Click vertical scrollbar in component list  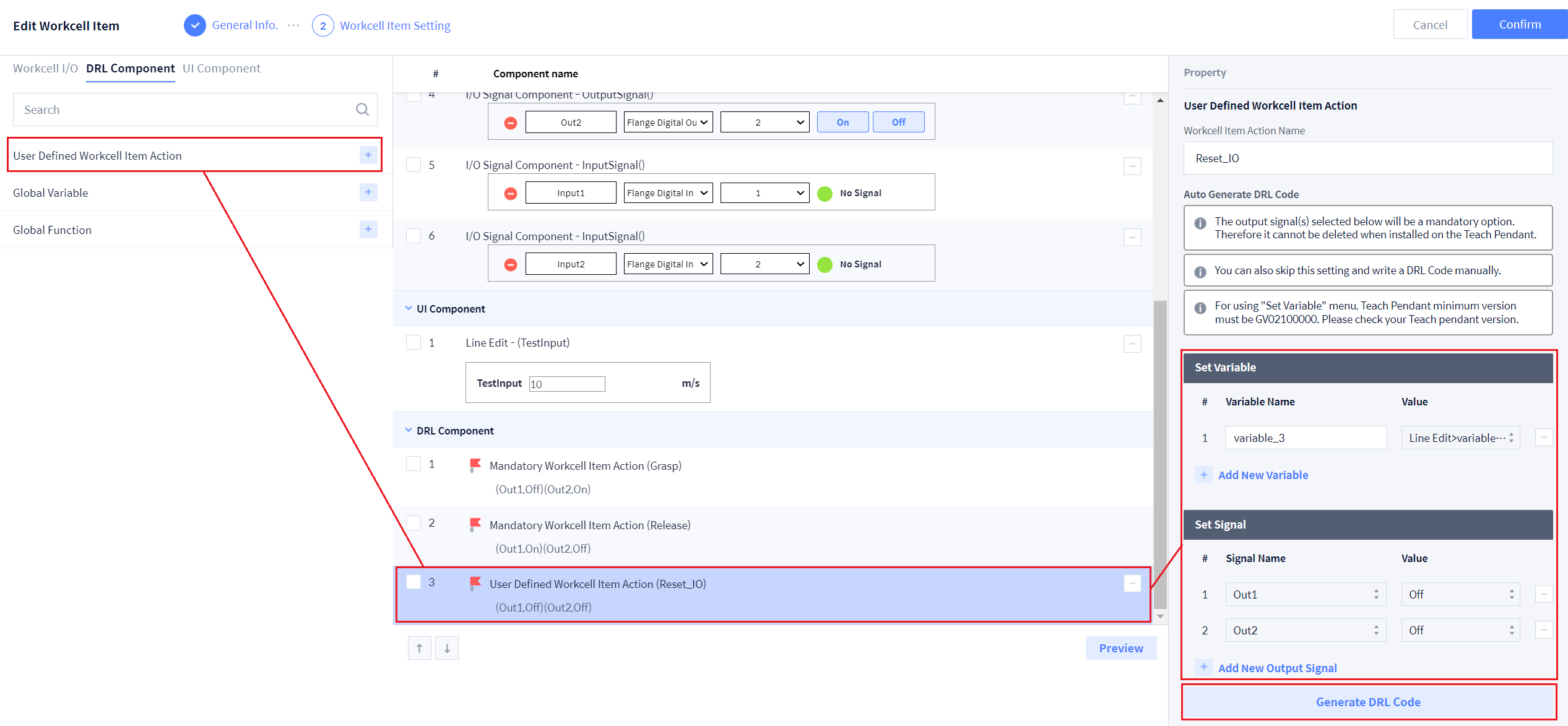point(1160,455)
